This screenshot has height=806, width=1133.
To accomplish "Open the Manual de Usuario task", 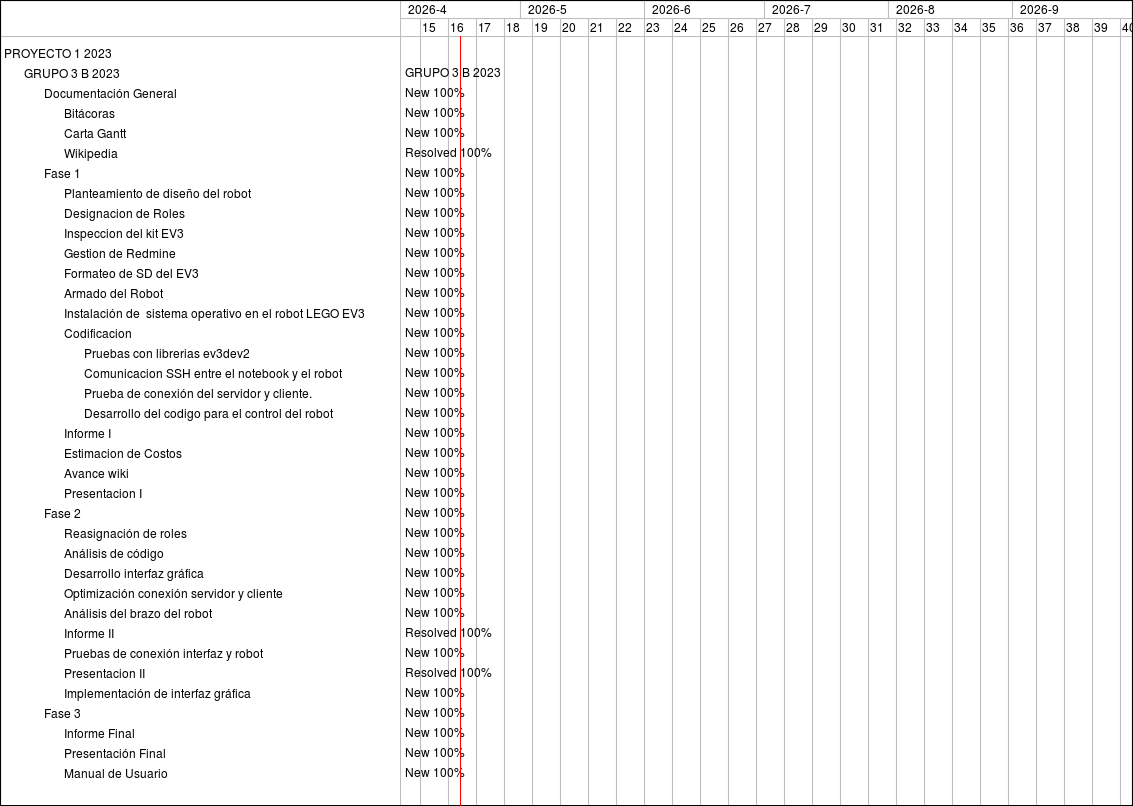I will 116,774.
